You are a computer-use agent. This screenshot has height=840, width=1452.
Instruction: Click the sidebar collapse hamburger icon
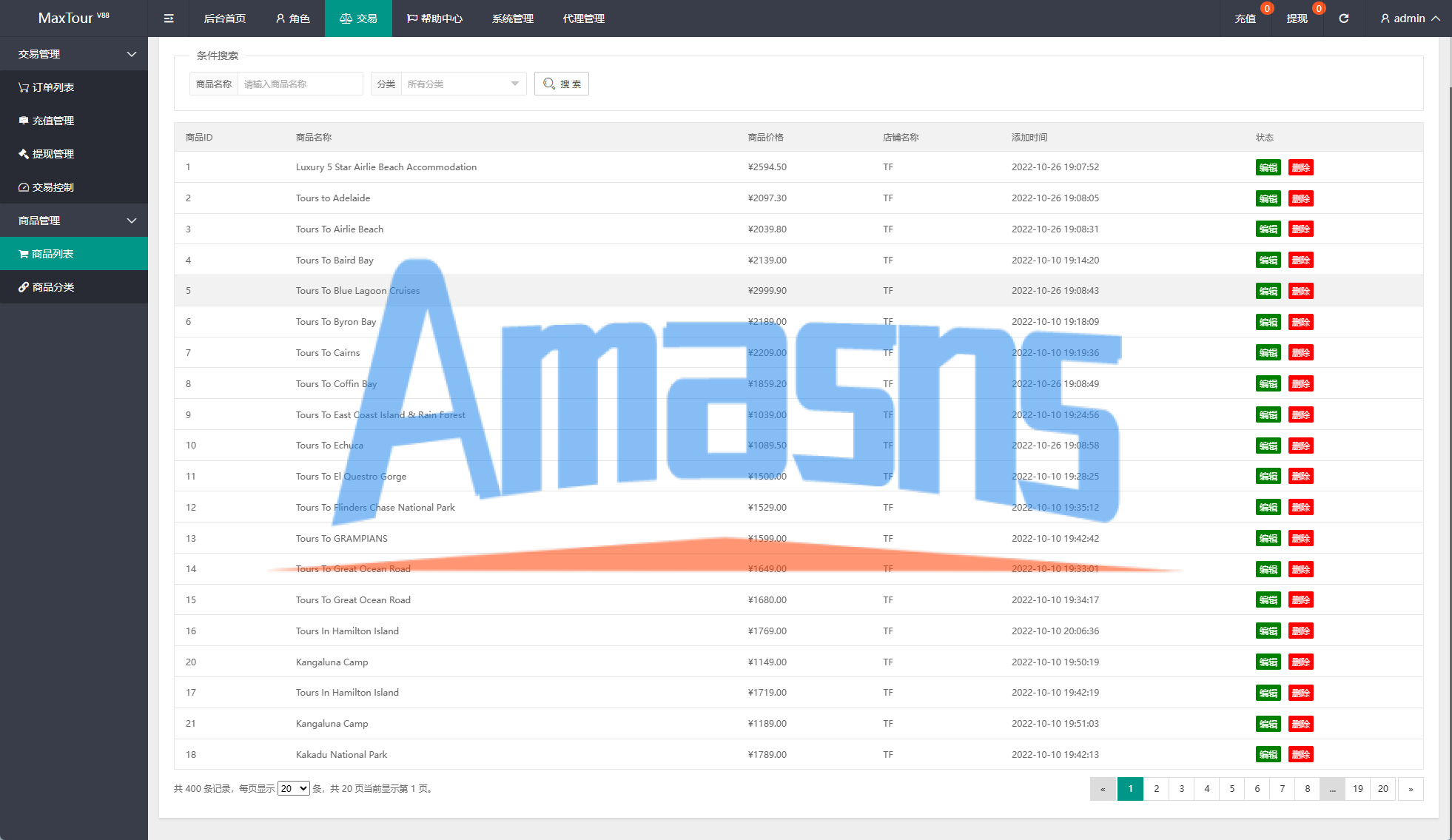point(169,19)
